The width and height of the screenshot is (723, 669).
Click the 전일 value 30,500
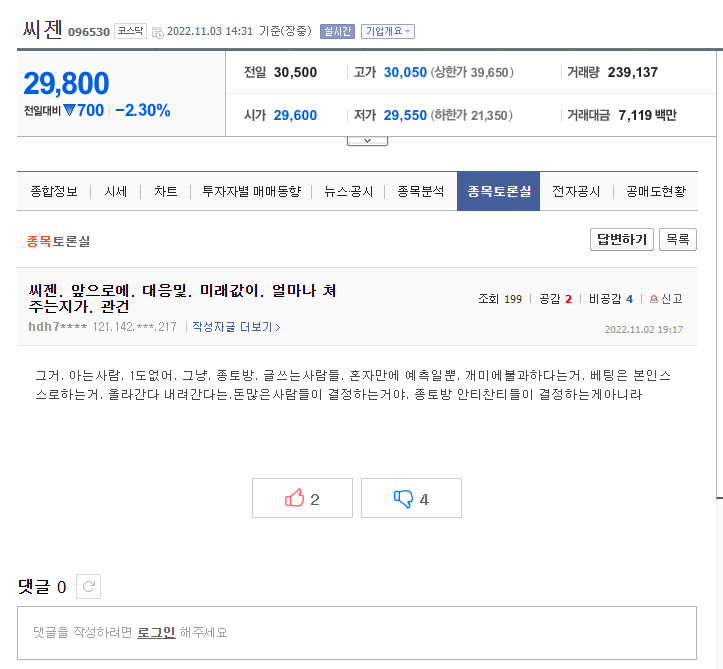click(x=295, y=72)
